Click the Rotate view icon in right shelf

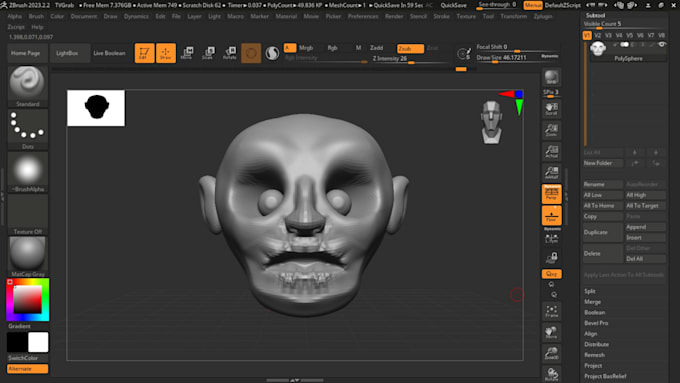[551, 374]
